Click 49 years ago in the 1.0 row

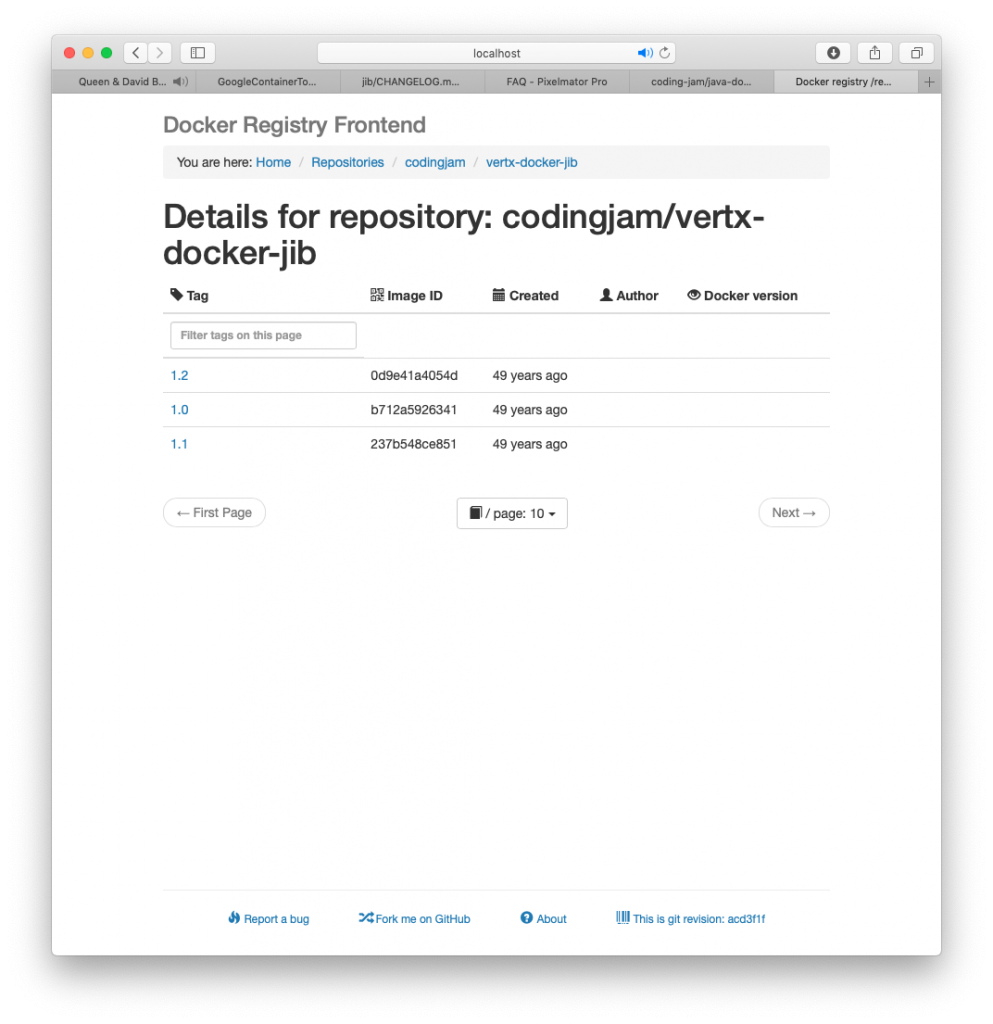click(x=529, y=409)
